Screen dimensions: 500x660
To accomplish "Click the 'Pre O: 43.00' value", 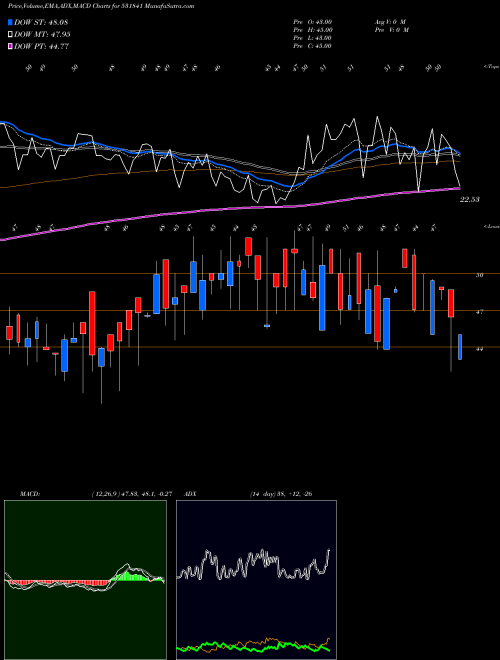I will pos(313,22).
